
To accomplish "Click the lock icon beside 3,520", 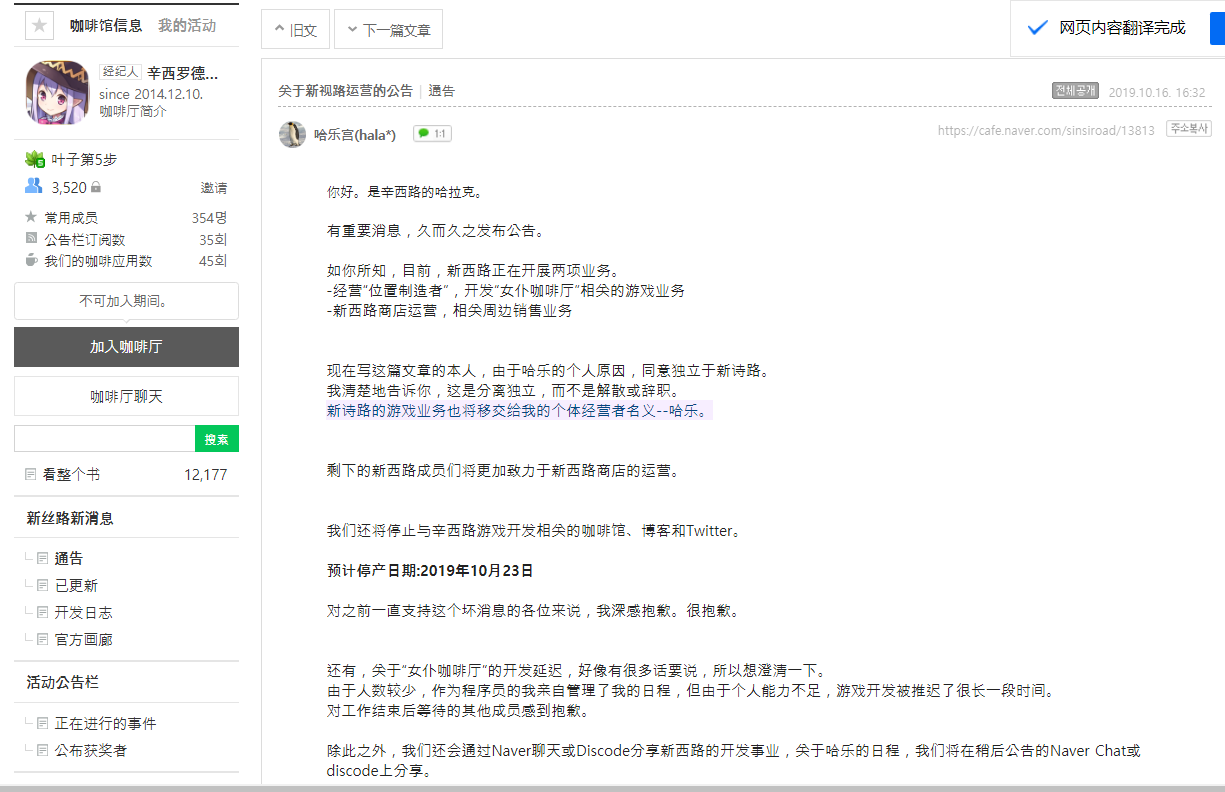I will click(96, 187).
